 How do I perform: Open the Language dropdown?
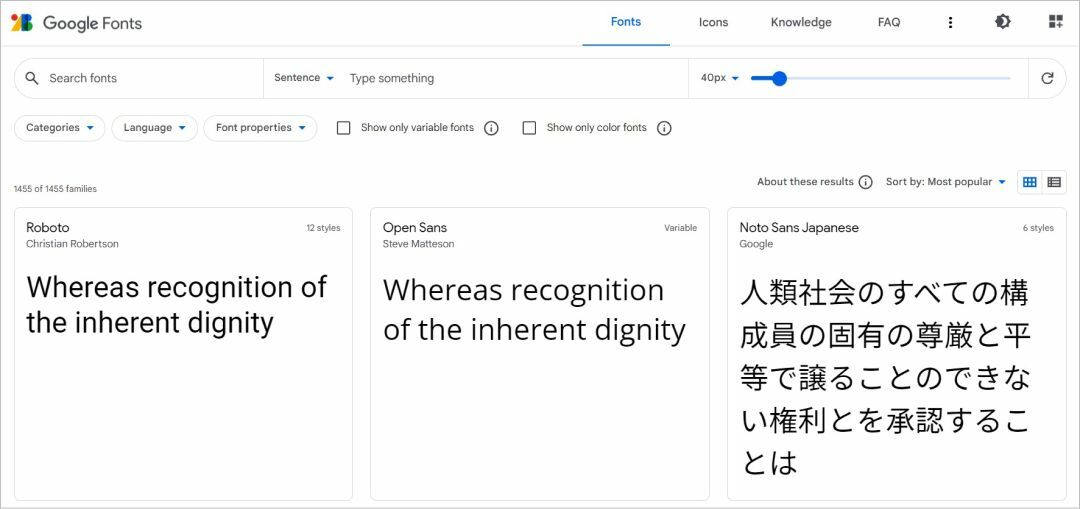(x=154, y=128)
